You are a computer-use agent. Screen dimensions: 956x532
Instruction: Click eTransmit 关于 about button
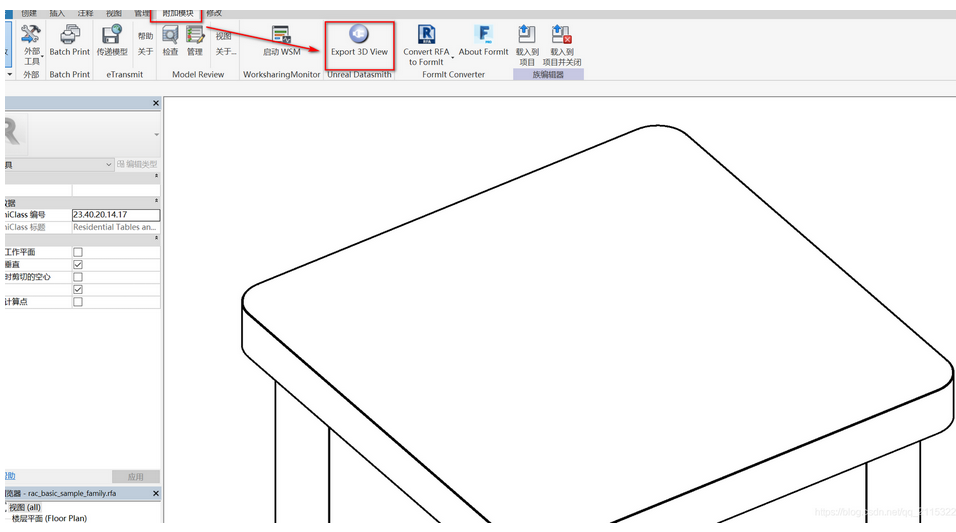(x=145, y=52)
